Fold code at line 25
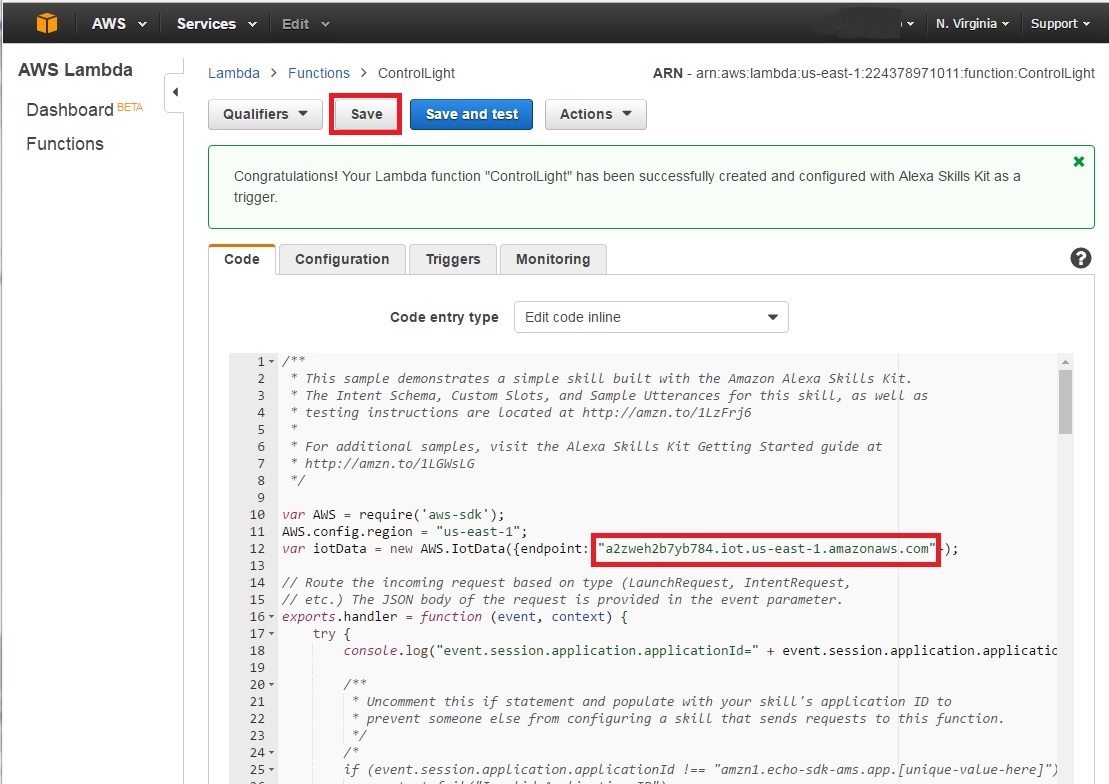The height and width of the screenshot is (784, 1109). tap(272, 770)
